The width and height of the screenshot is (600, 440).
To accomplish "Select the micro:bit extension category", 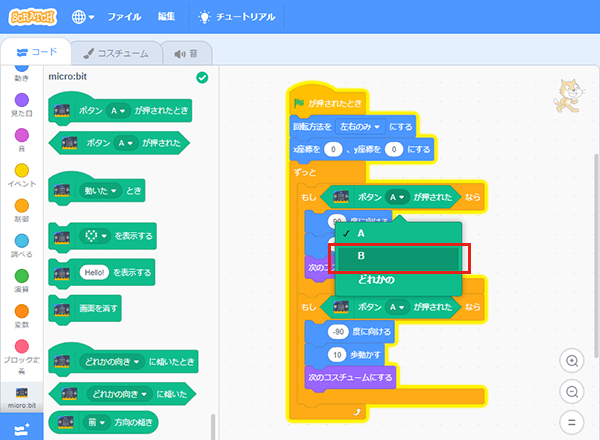I will click(x=22, y=397).
